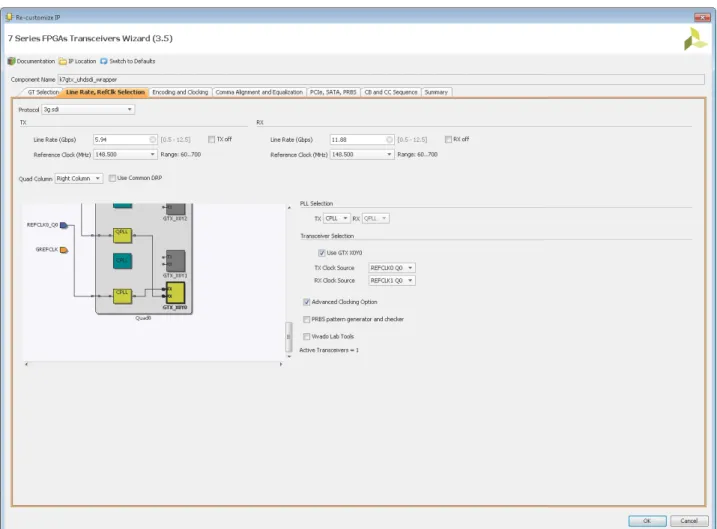717x529 pixels.
Task: Switch to Encoding and Clocking tab
Action: pyautogui.click(x=180, y=92)
